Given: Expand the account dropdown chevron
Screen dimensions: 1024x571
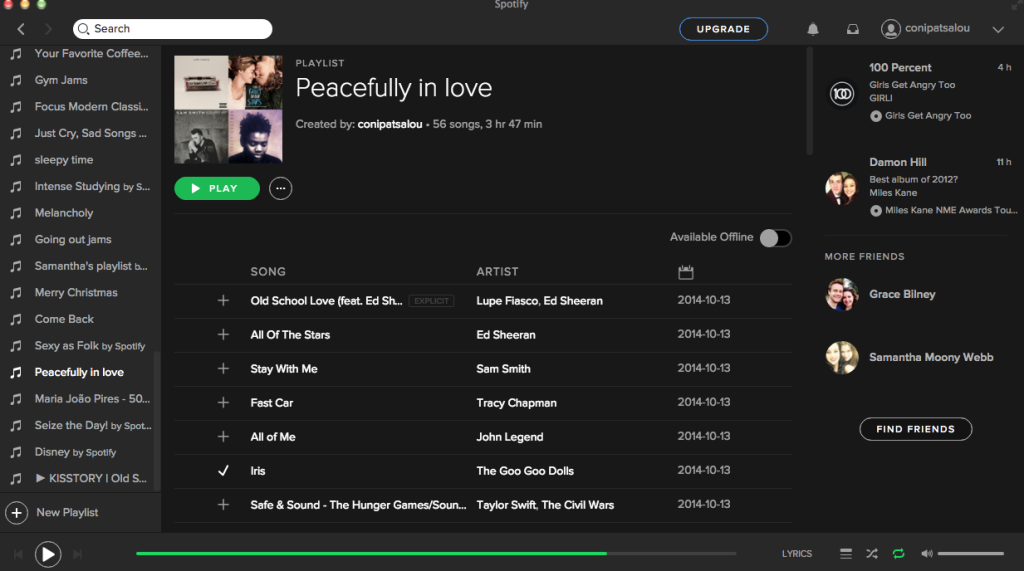Looking at the screenshot, I should [x=998, y=29].
